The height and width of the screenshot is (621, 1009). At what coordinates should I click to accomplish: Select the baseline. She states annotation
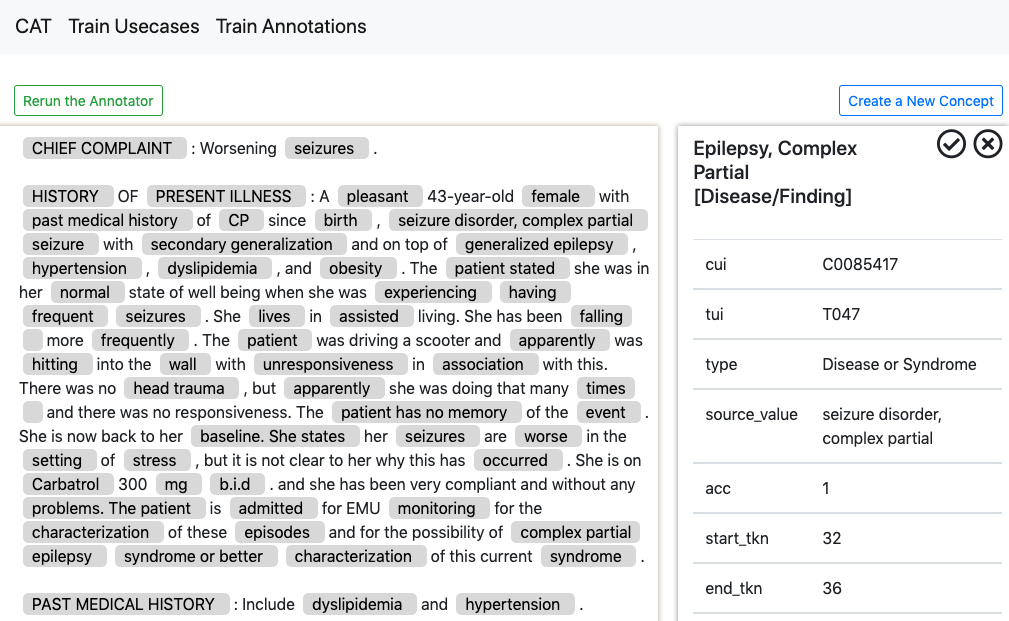coord(275,436)
